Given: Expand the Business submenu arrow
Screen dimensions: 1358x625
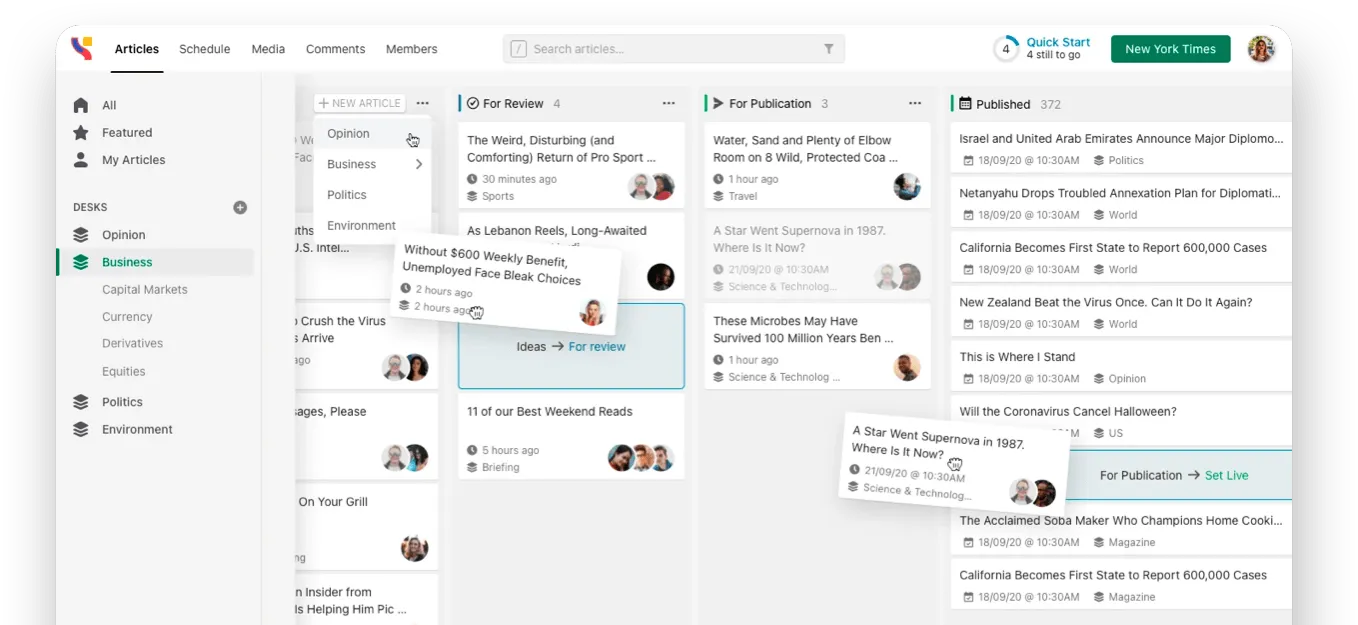Looking at the screenshot, I should (x=418, y=165).
